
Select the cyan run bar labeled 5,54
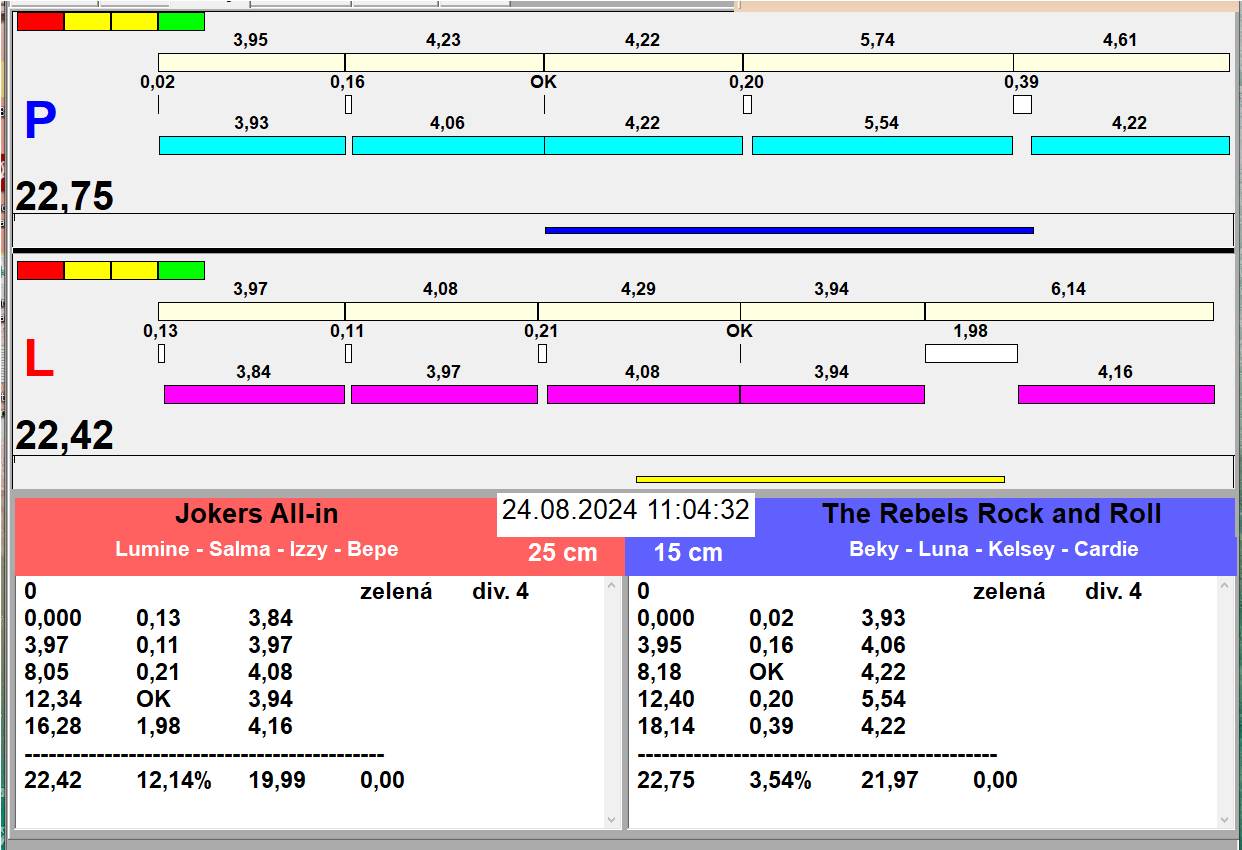[x=881, y=145]
